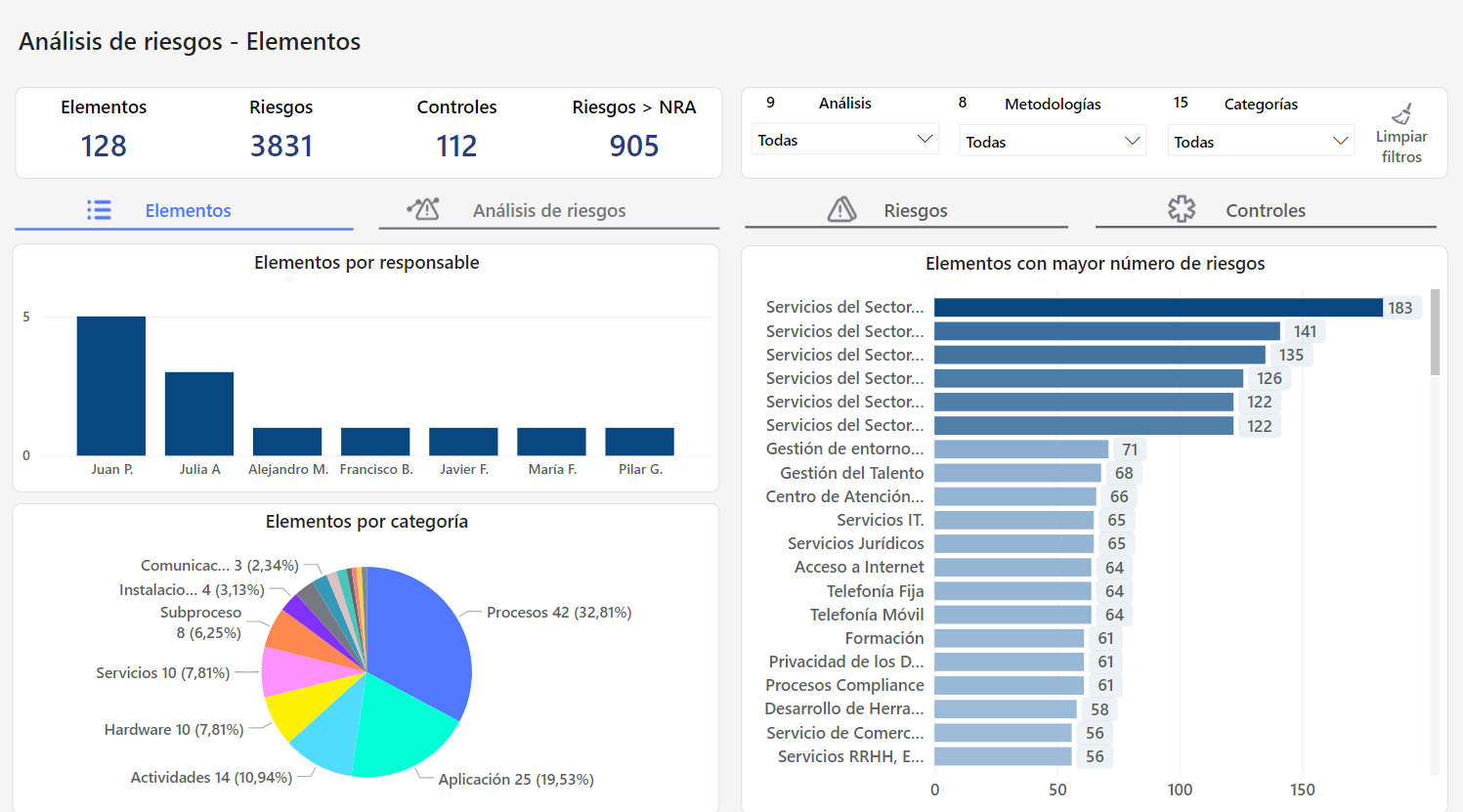The height and width of the screenshot is (812, 1463).
Task: Click the Gestión del Talento bar
Action: [x=1017, y=473]
